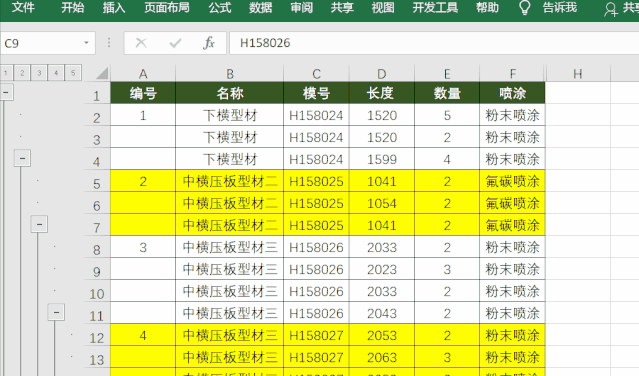Collapse outline group at row 11
Image resolution: width=639 pixels, height=376 pixels.
(56, 312)
